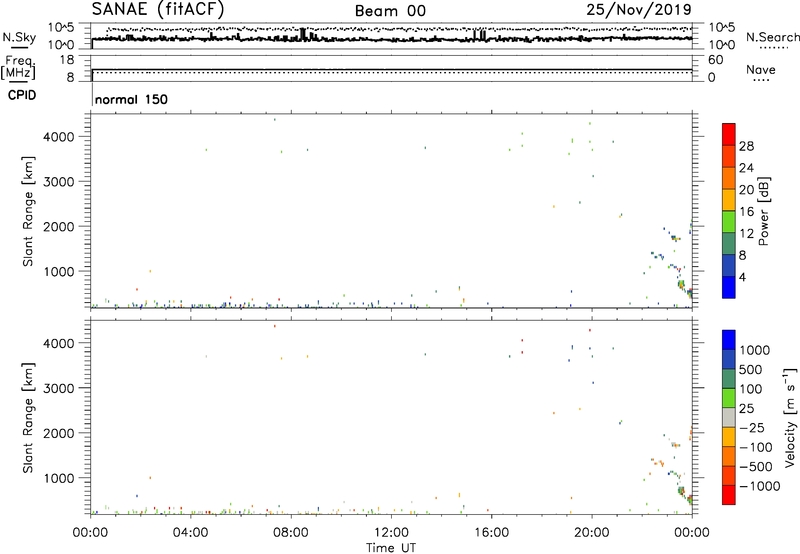Click the N.Search legend label
The width and height of the screenshot is (800, 554).
[773, 37]
